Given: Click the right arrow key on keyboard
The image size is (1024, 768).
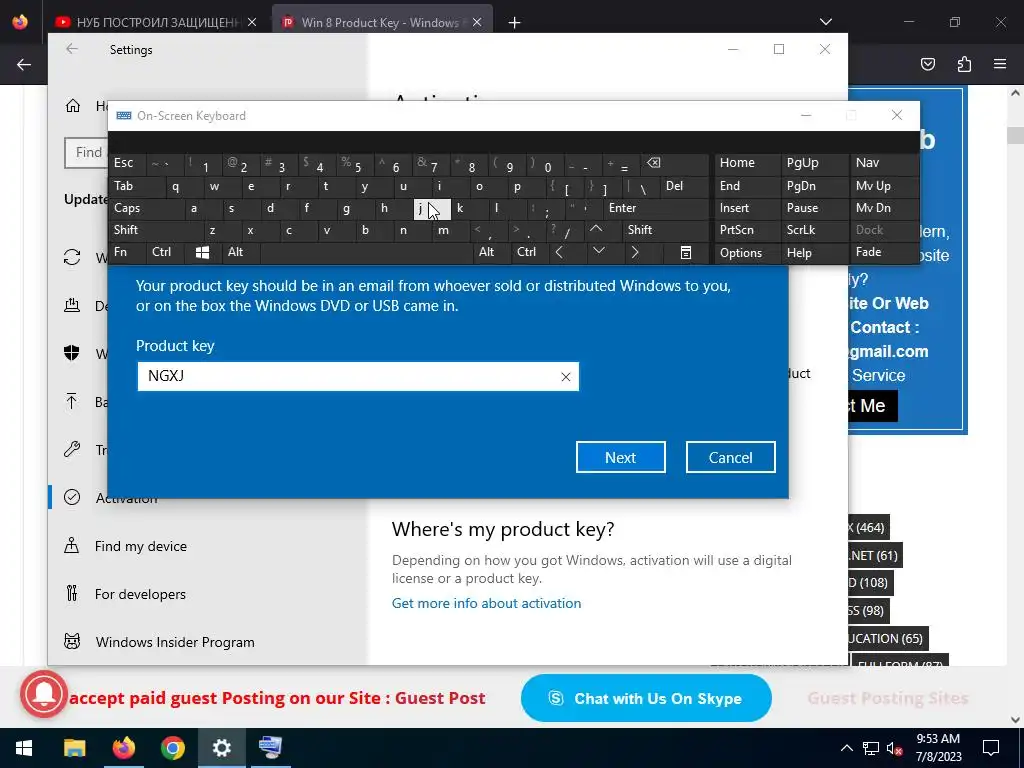Looking at the screenshot, I should pyautogui.click(x=635, y=252).
